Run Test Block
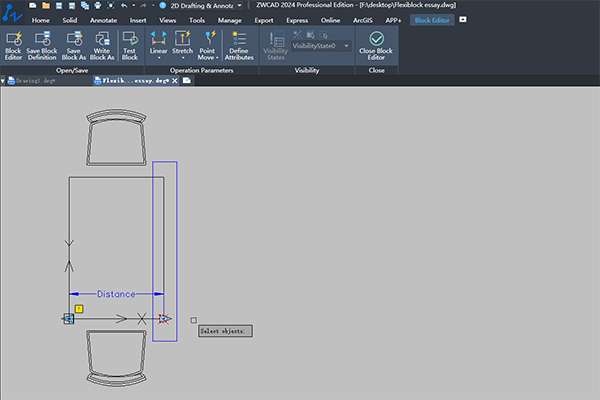Image resolution: width=600 pixels, height=400 pixels. (x=130, y=46)
